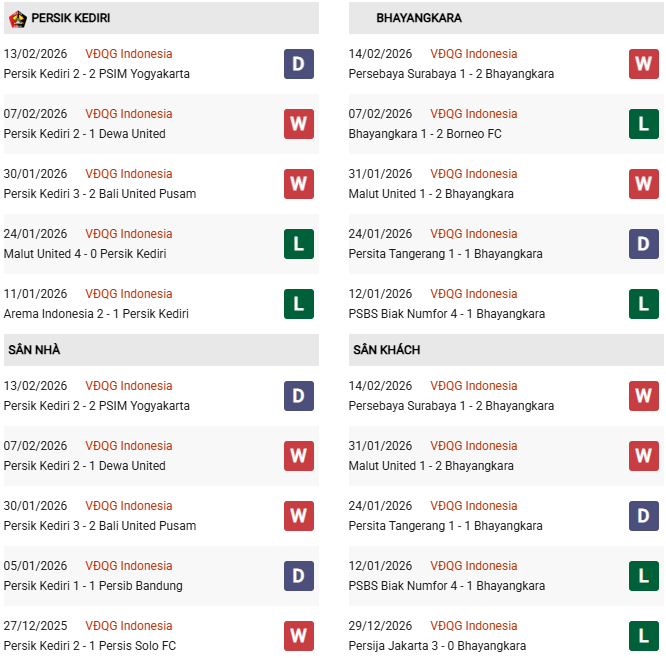Click the draw badge for Persik Kediri vs Persib Bandung
Image resolution: width=666 pixels, height=658 pixels.
click(298, 576)
